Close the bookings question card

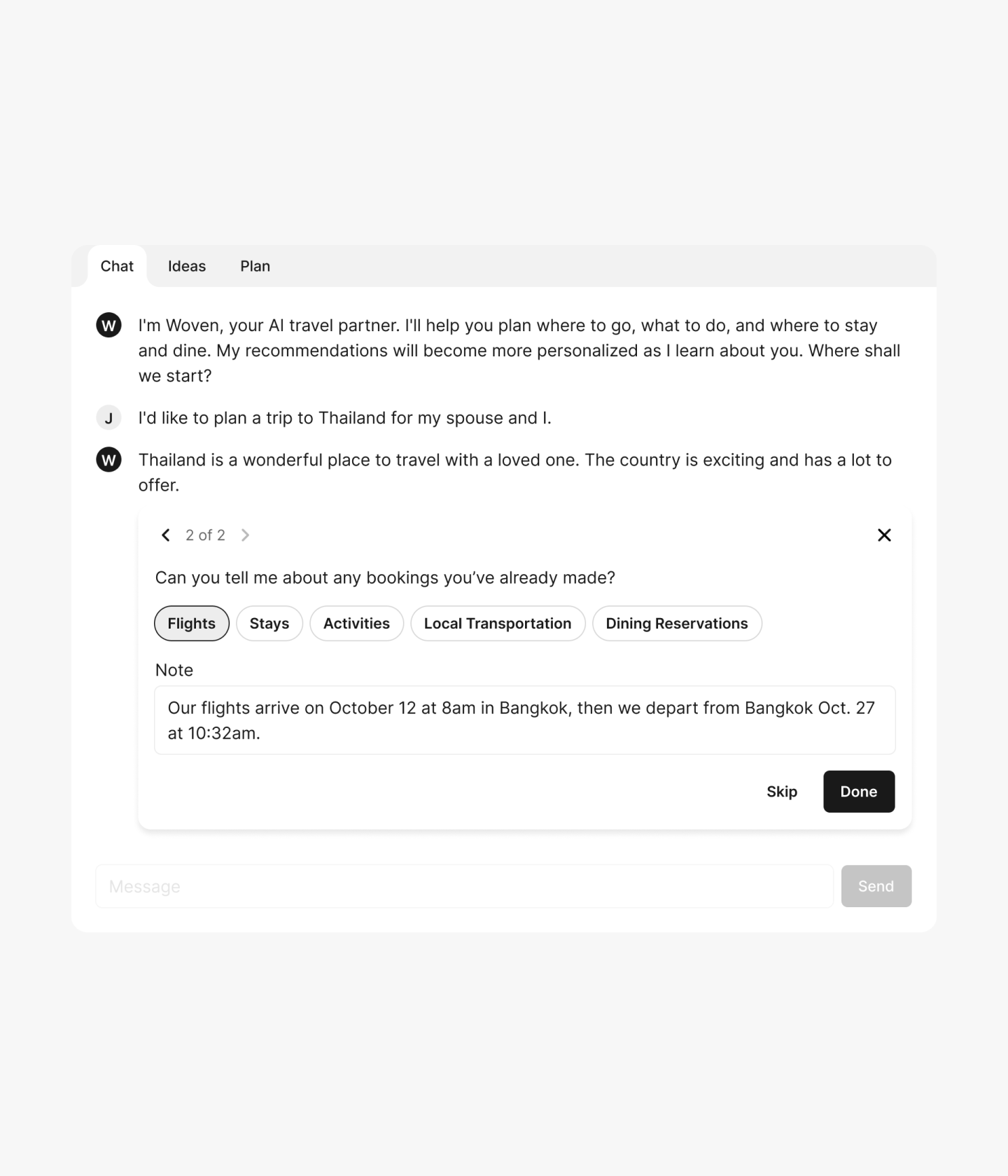(x=884, y=535)
